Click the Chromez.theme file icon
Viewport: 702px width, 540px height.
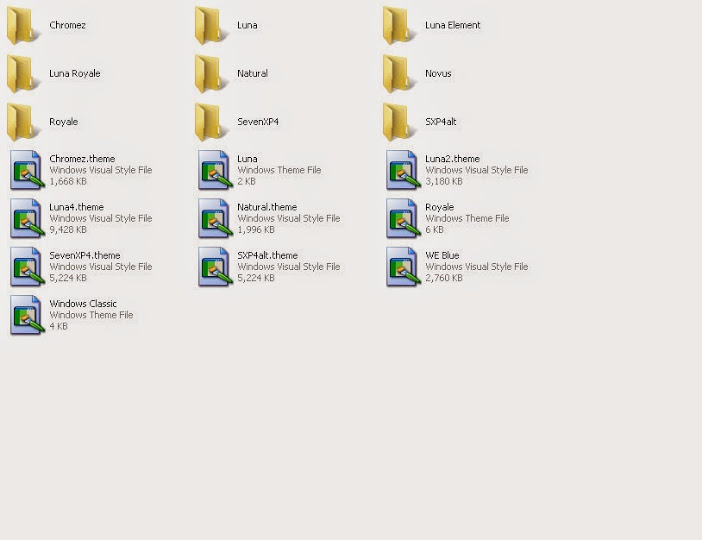click(27, 170)
